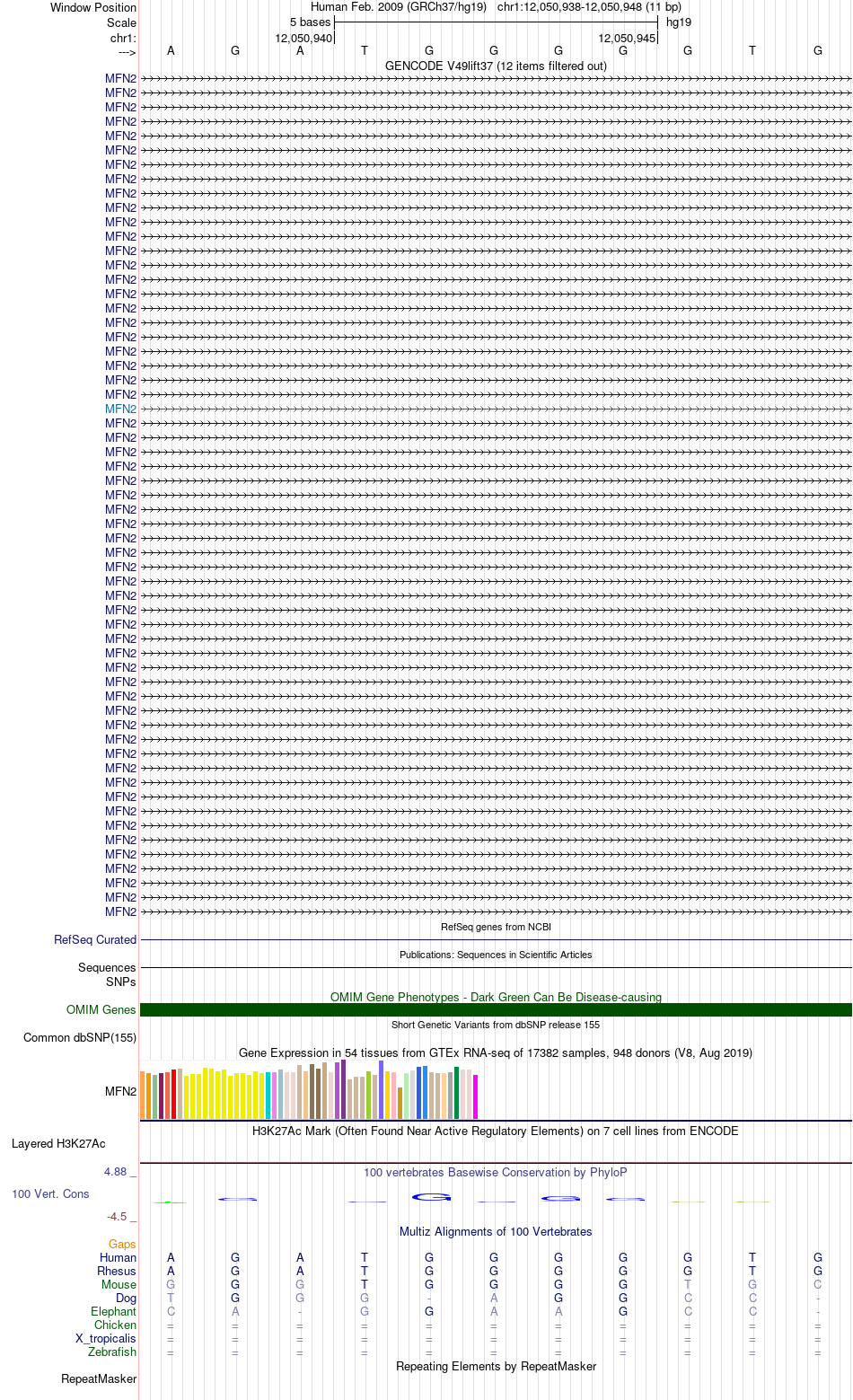Screen dimensions: 853x1400
Task: Click the cyan bar in GTEx expression chart
Action: pyautogui.click(x=268, y=1095)
